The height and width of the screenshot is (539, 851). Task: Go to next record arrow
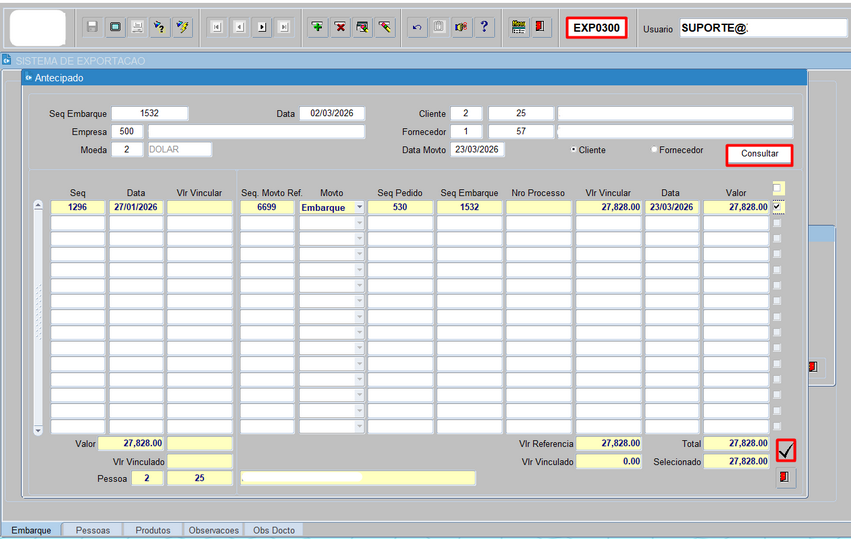click(261, 27)
